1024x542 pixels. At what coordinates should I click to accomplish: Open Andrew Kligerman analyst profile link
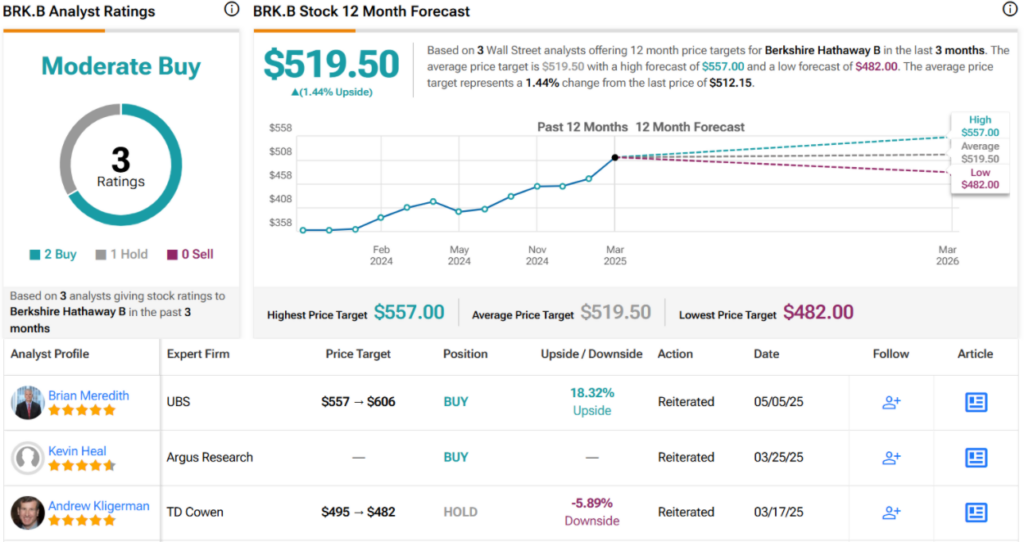[99, 505]
